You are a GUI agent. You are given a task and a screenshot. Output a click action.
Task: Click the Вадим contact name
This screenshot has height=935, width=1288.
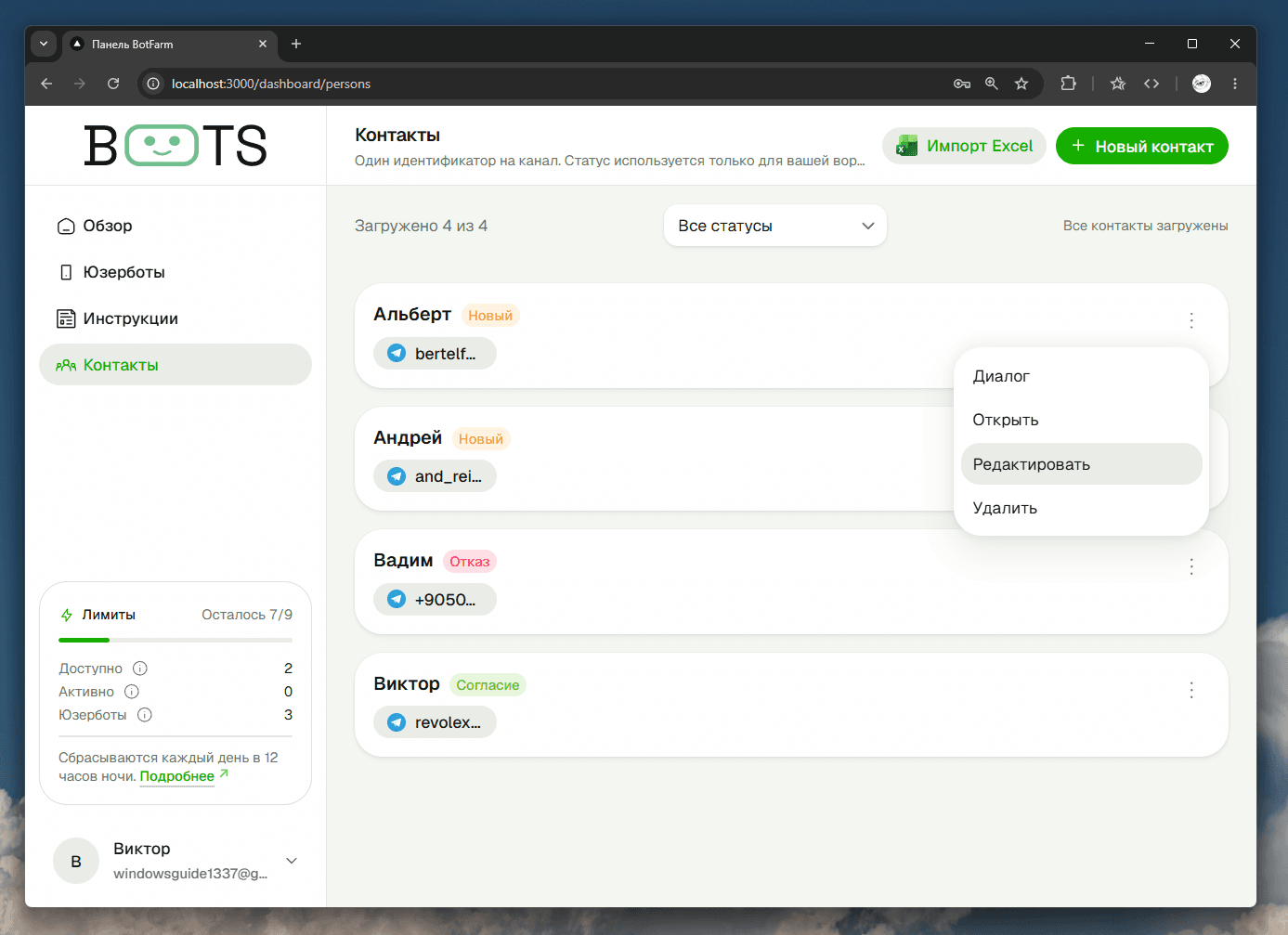pyautogui.click(x=403, y=561)
